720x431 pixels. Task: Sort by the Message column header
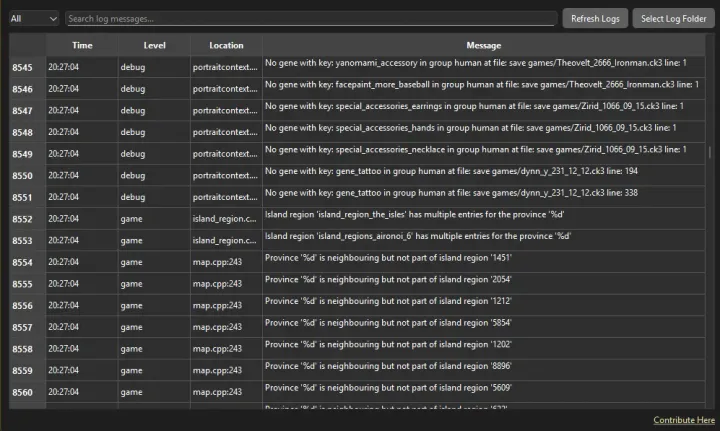pyautogui.click(x=484, y=45)
